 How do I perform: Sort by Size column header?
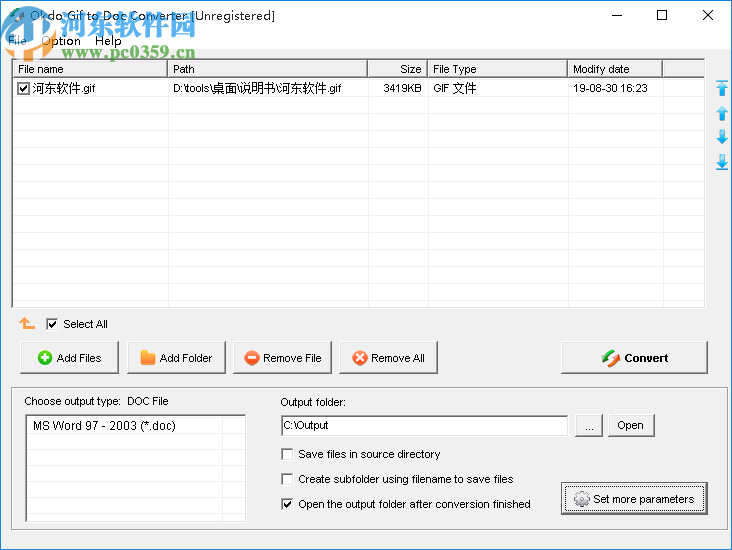point(398,69)
